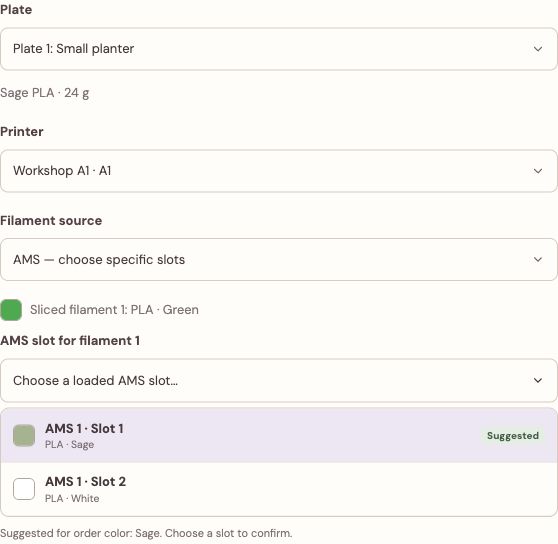Open the 'Choose a loaded AMS slot' dropdown

click(x=279, y=380)
